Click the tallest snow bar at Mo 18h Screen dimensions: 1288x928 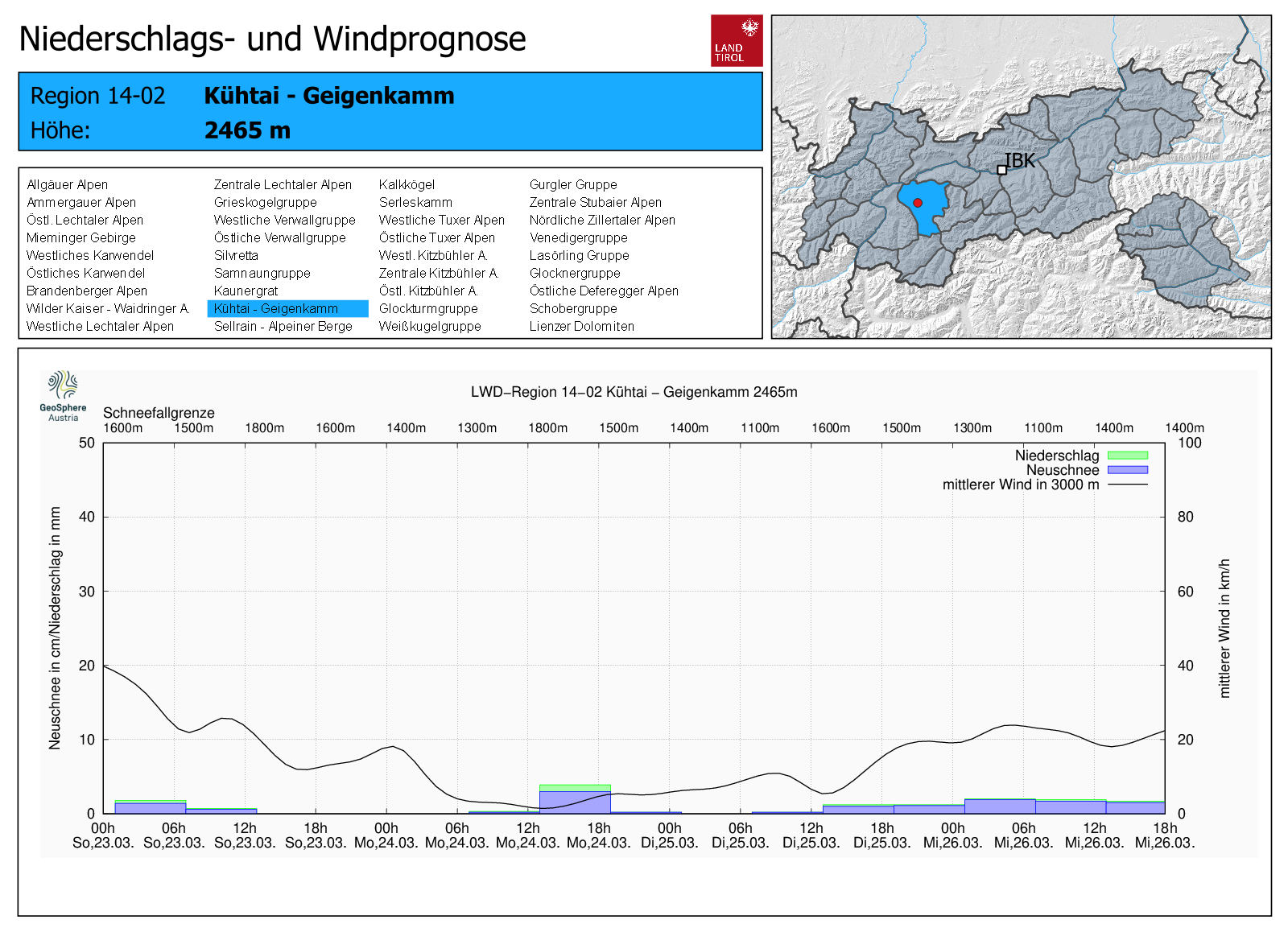tap(575, 801)
